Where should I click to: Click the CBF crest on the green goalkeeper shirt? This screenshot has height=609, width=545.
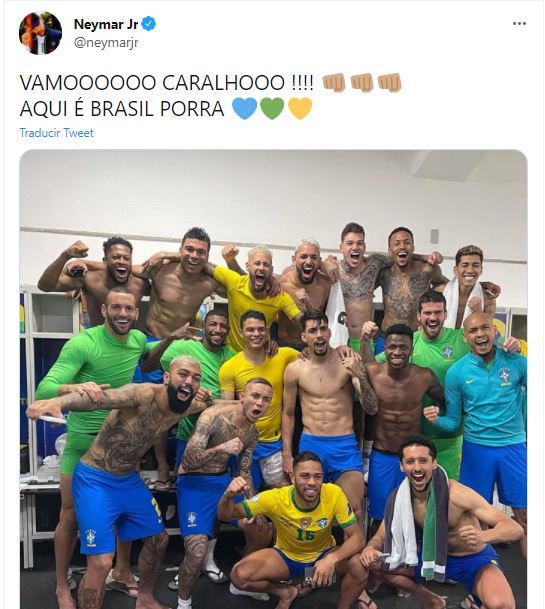pyautogui.click(x=447, y=353)
